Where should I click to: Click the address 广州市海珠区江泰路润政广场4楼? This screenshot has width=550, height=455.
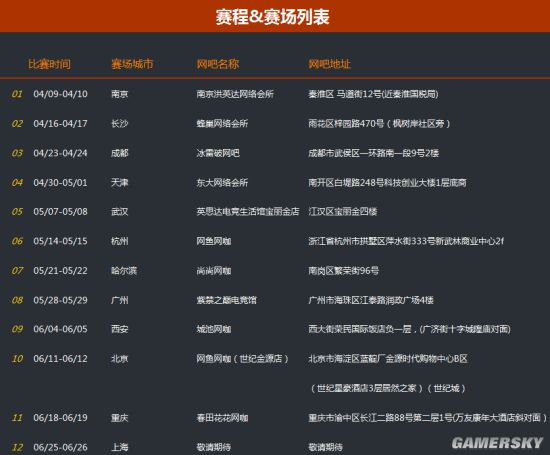[x=371, y=300]
